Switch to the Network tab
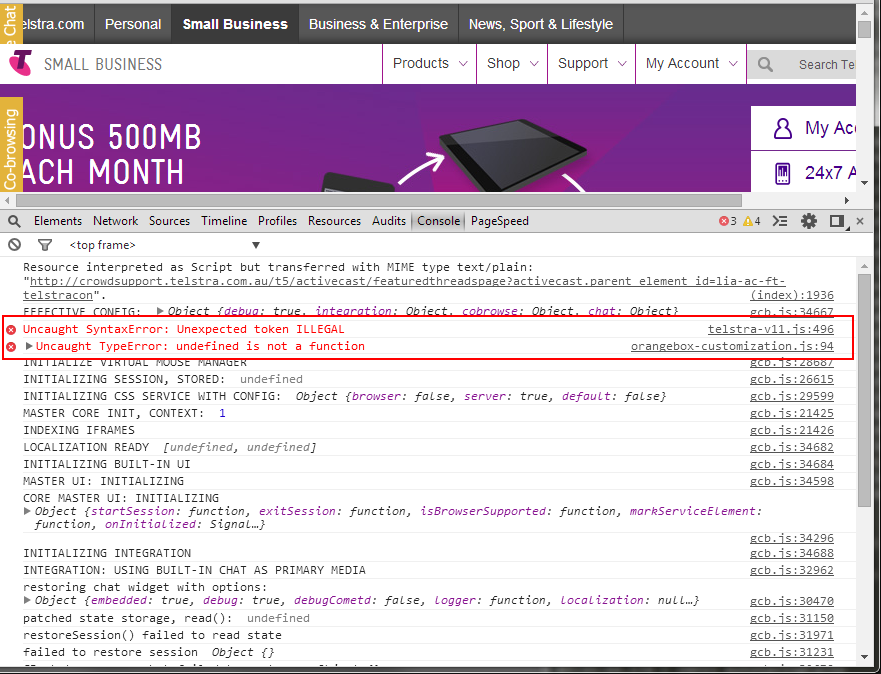The height and width of the screenshot is (674, 881). coord(115,221)
